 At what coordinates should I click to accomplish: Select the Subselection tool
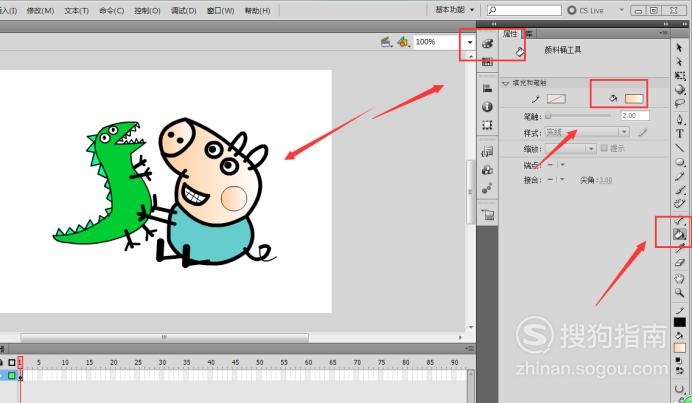[679, 62]
